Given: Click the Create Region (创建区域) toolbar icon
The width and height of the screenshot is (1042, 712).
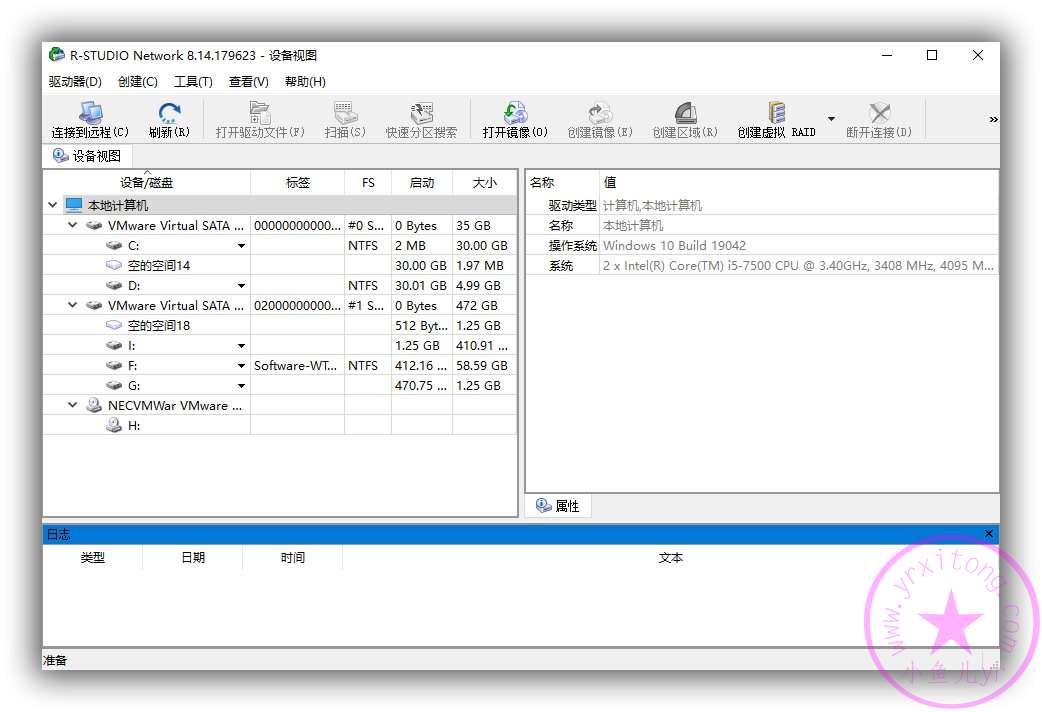Looking at the screenshot, I should point(685,113).
